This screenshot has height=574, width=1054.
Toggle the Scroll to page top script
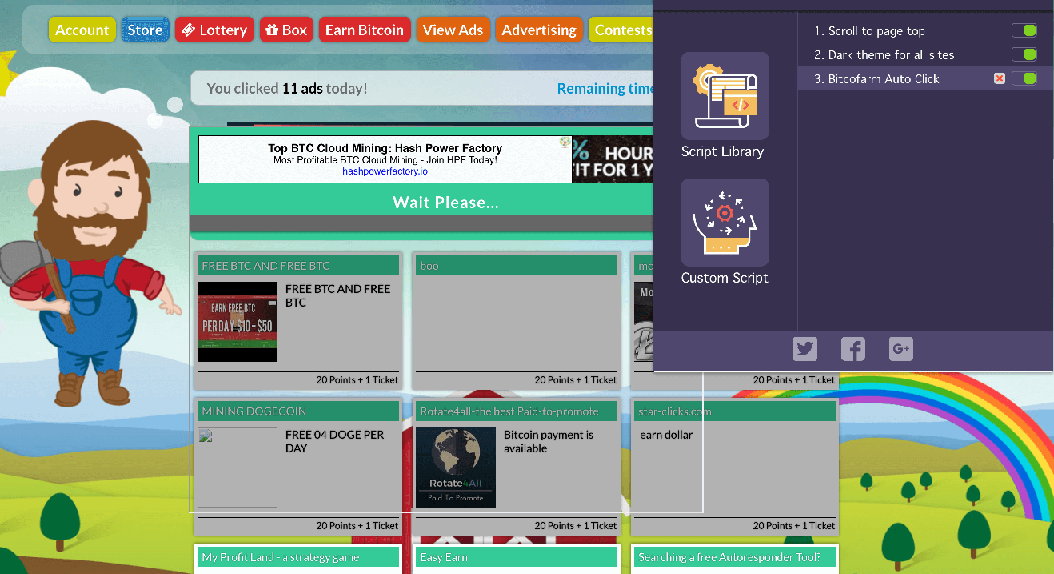tap(1024, 31)
